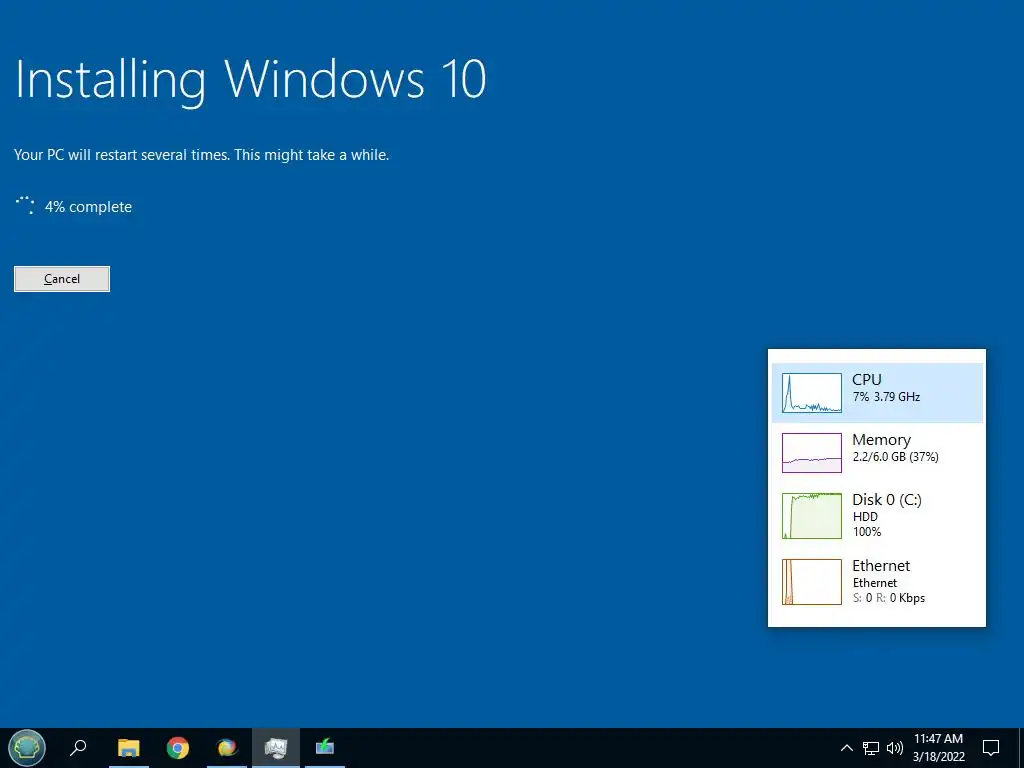Select the CPU performance entry
This screenshot has width=1024, height=768.
(877, 392)
